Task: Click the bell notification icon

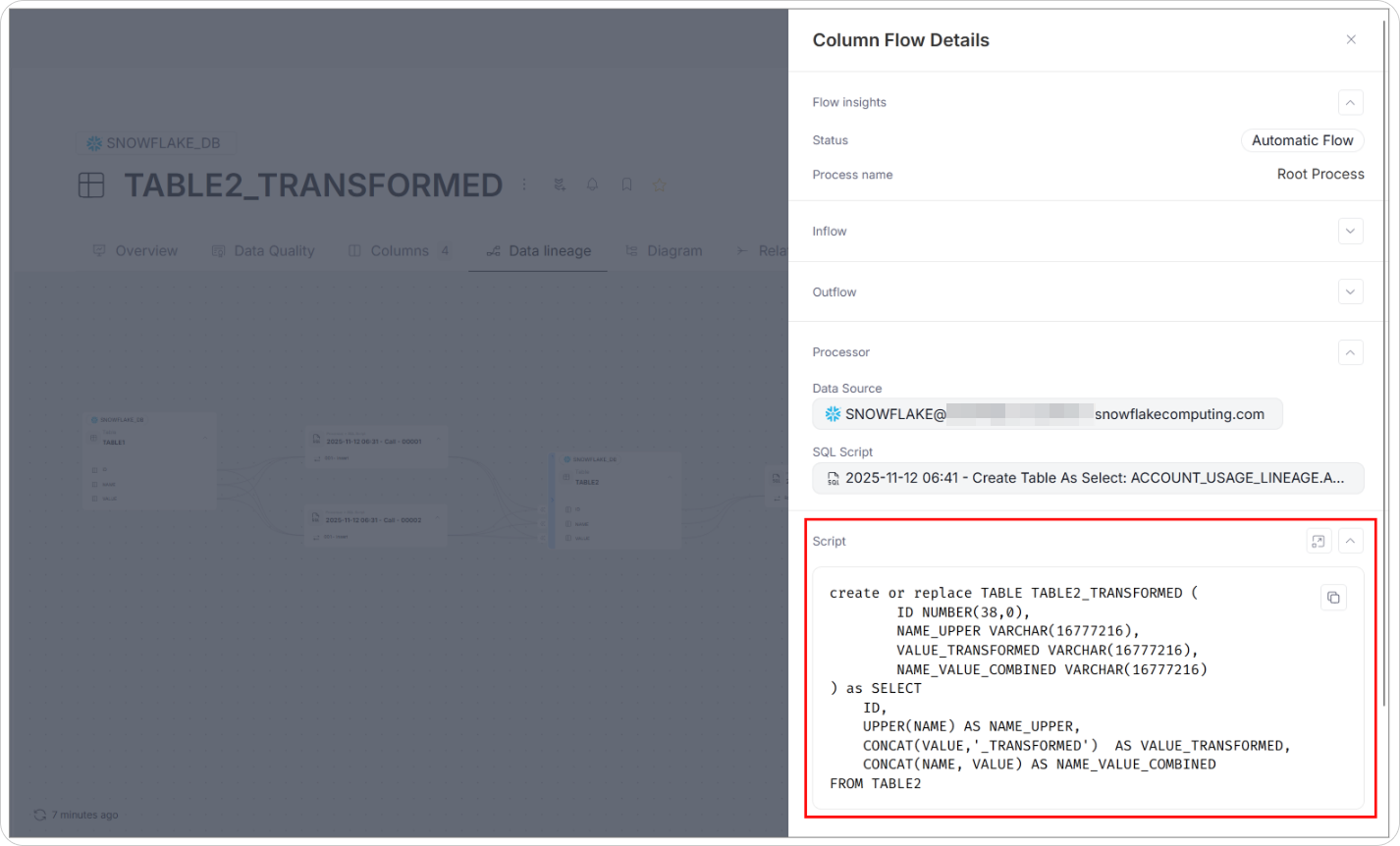Action: (x=592, y=185)
